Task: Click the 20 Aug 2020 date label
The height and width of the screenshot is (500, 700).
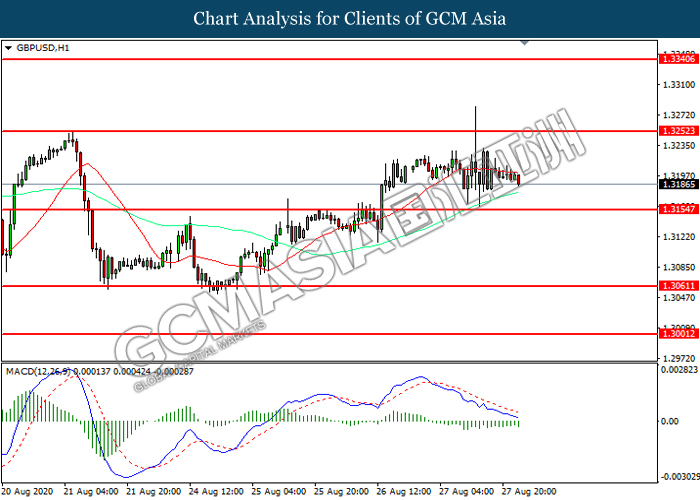Action: (x=28, y=492)
